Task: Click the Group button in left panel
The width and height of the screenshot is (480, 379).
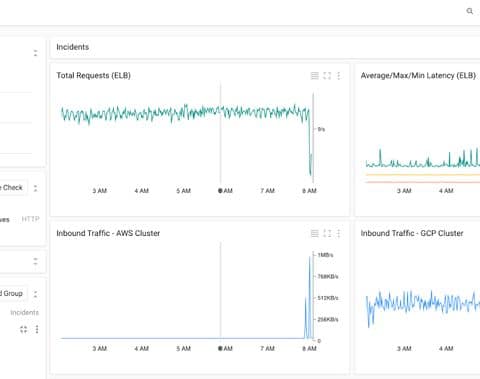Action: point(14,293)
